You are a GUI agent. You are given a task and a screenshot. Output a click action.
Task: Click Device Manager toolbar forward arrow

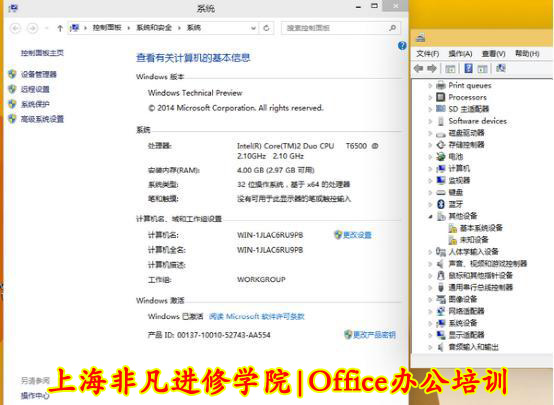(x=432, y=68)
